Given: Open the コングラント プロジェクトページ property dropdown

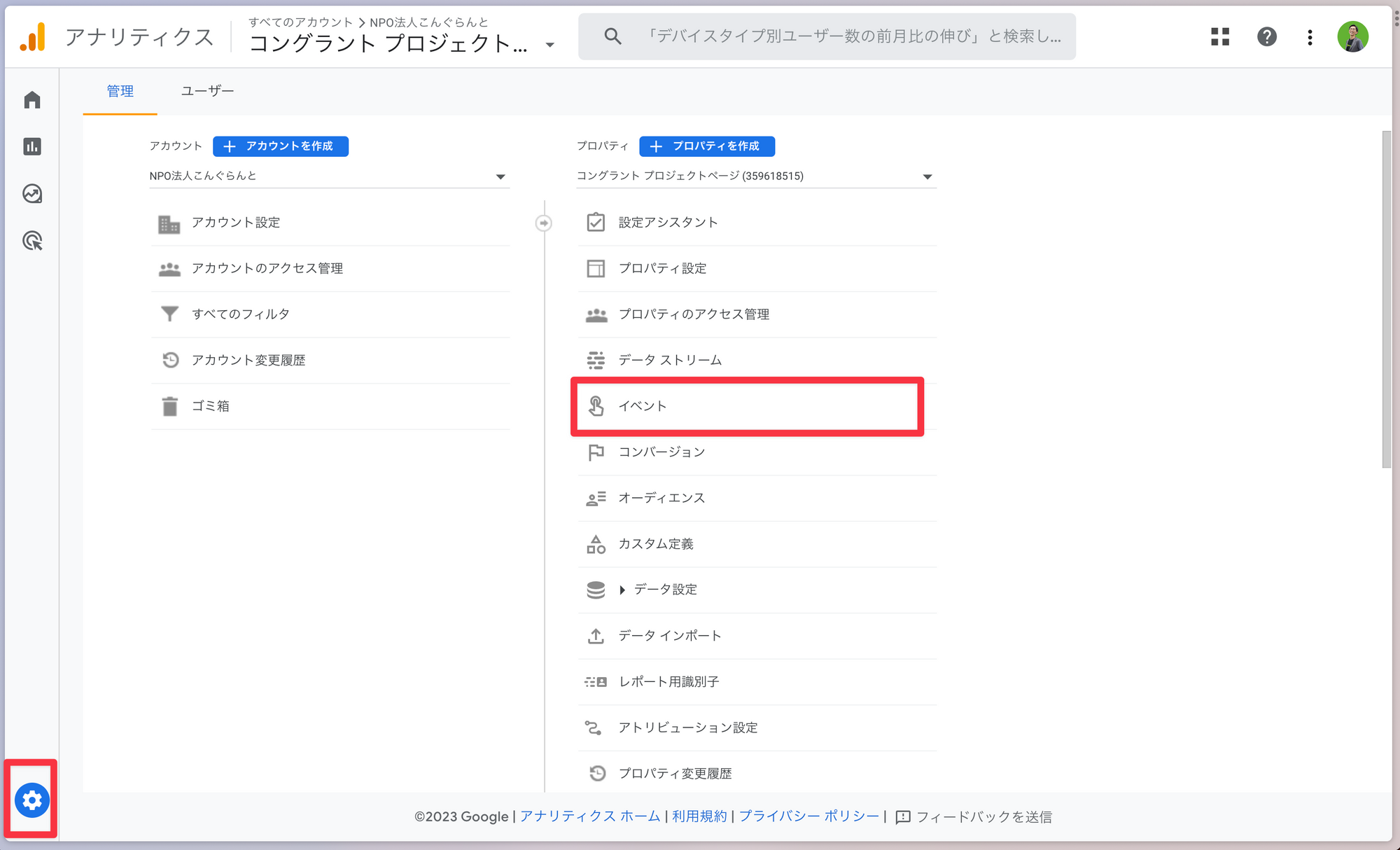Looking at the screenshot, I should pyautogui.click(x=756, y=176).
